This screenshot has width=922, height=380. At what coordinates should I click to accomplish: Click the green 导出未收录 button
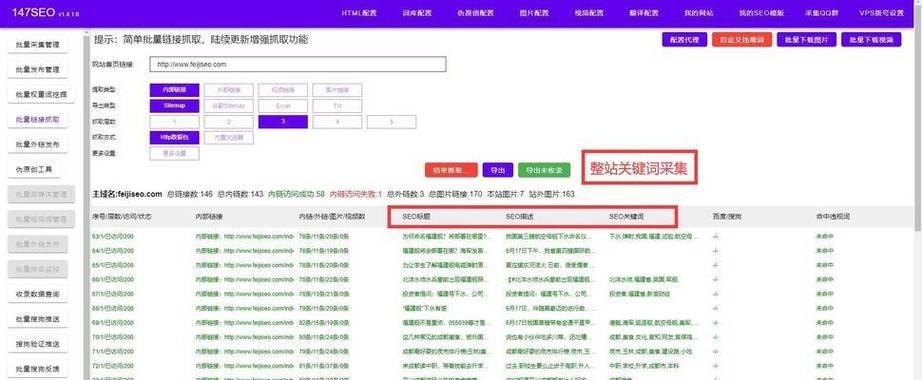click(544, 170)
